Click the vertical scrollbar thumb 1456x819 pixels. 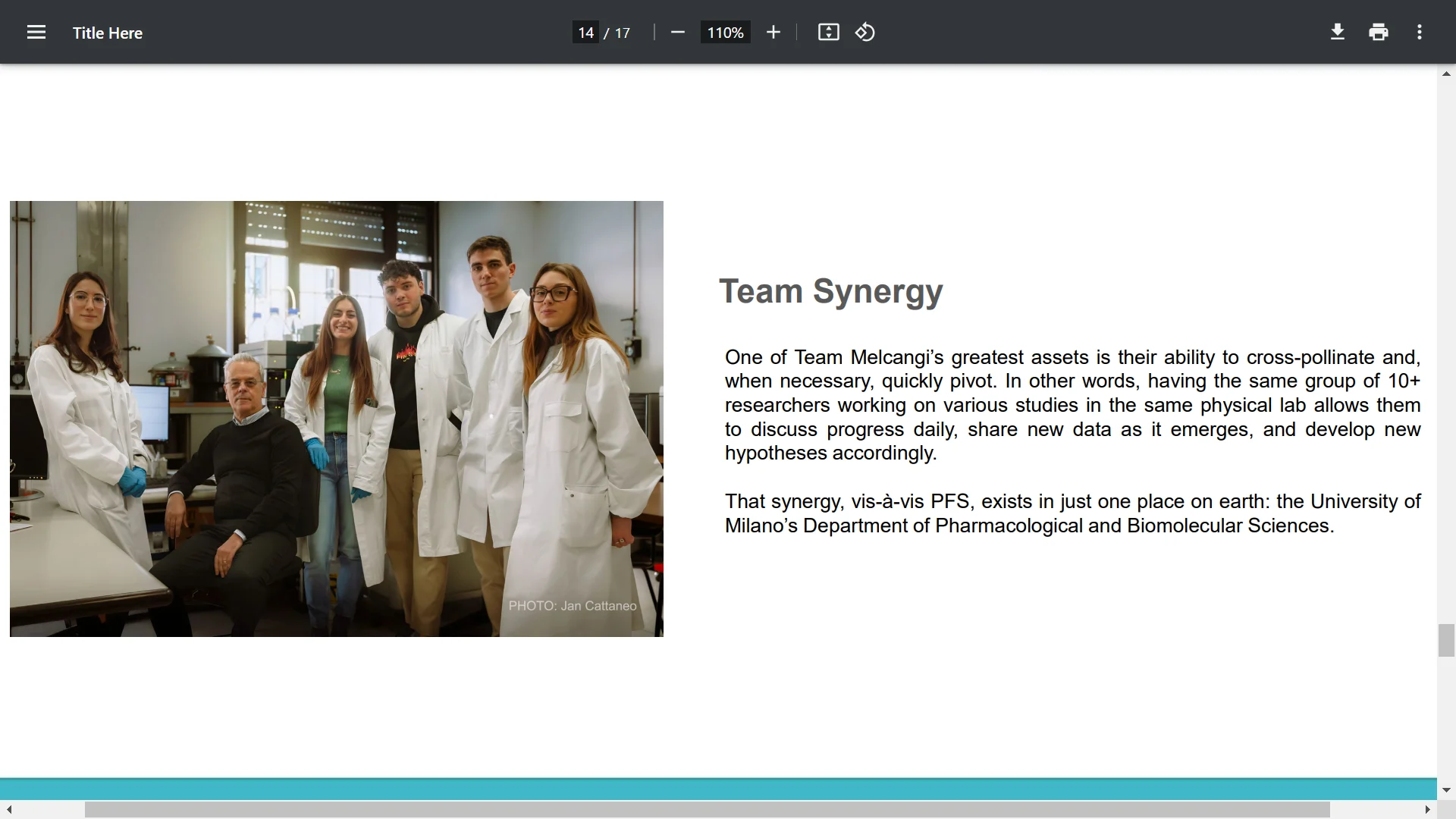click(1446, 640)
